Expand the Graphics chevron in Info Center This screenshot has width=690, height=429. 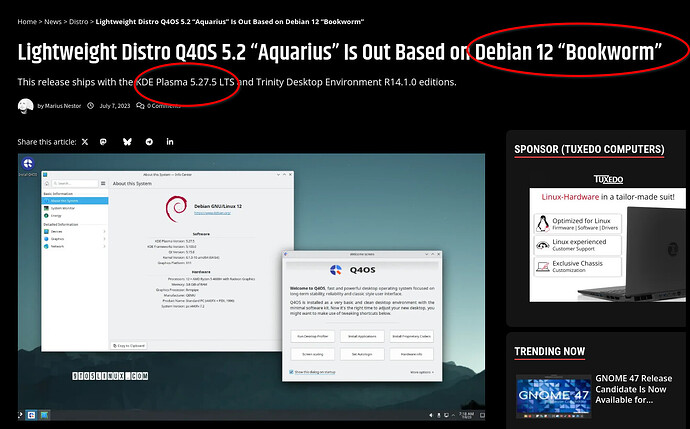(104, 239)
